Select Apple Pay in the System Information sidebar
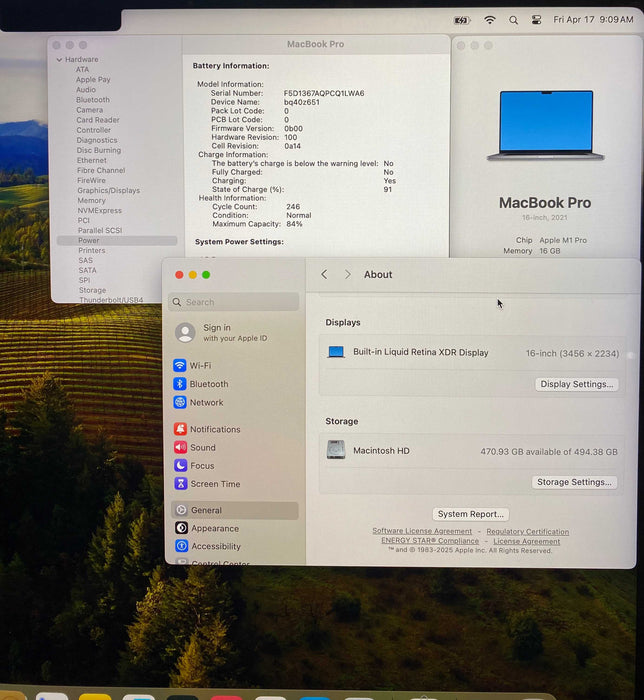 coord(93,79)
